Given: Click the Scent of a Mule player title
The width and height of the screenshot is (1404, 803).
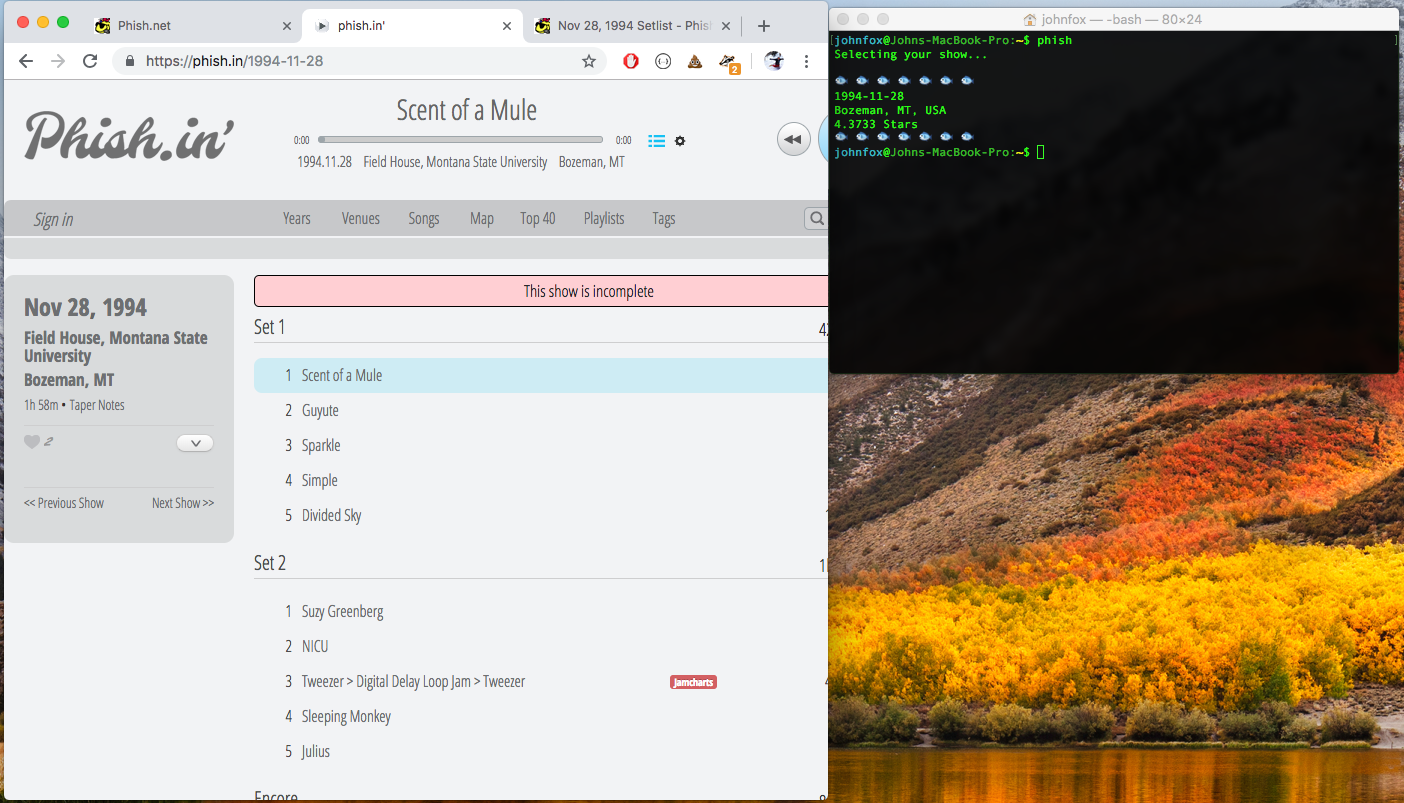Looking at the screenshot, I should pos(466,110).
